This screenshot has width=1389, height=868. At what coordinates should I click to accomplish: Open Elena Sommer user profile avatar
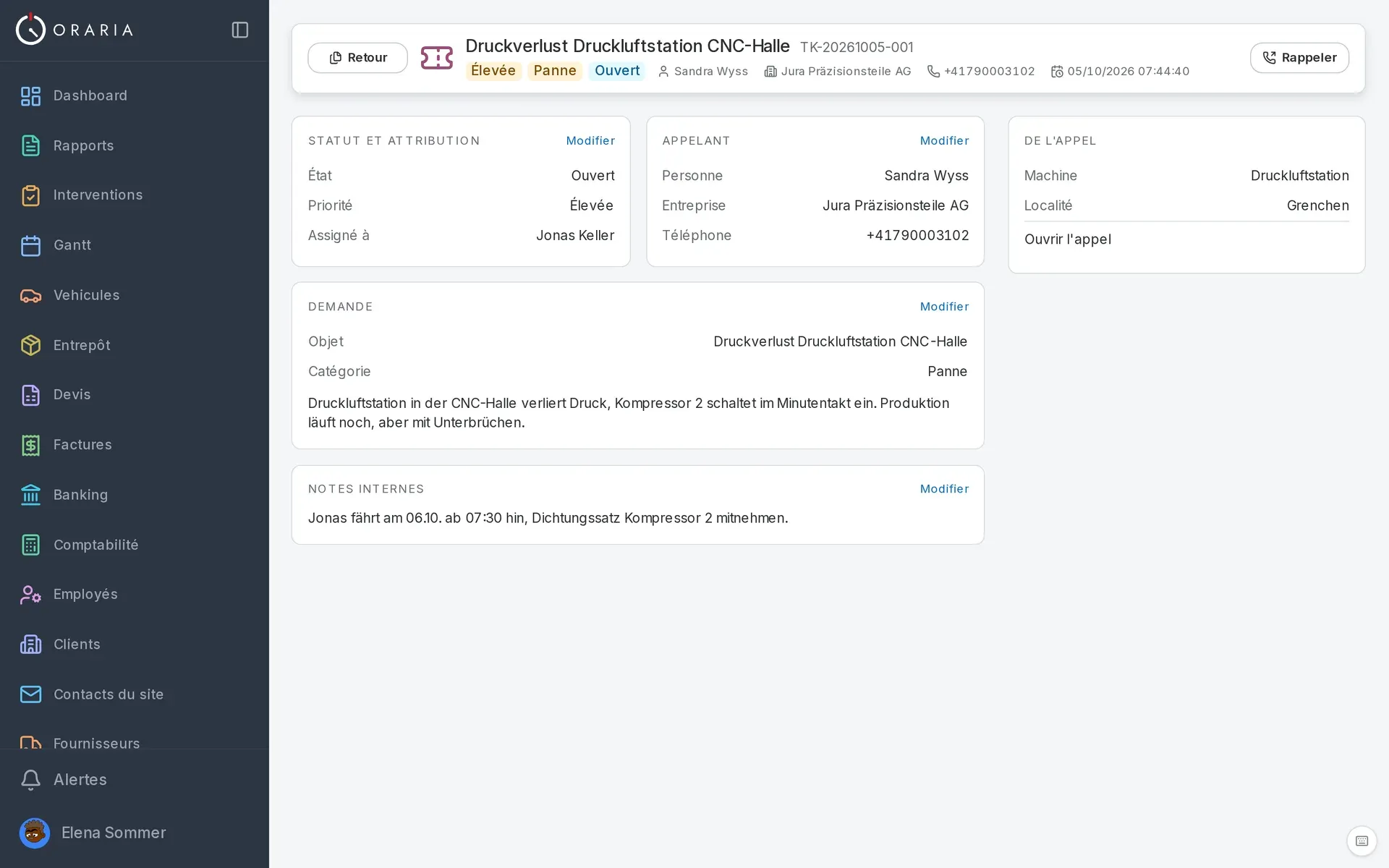[34, 833]
